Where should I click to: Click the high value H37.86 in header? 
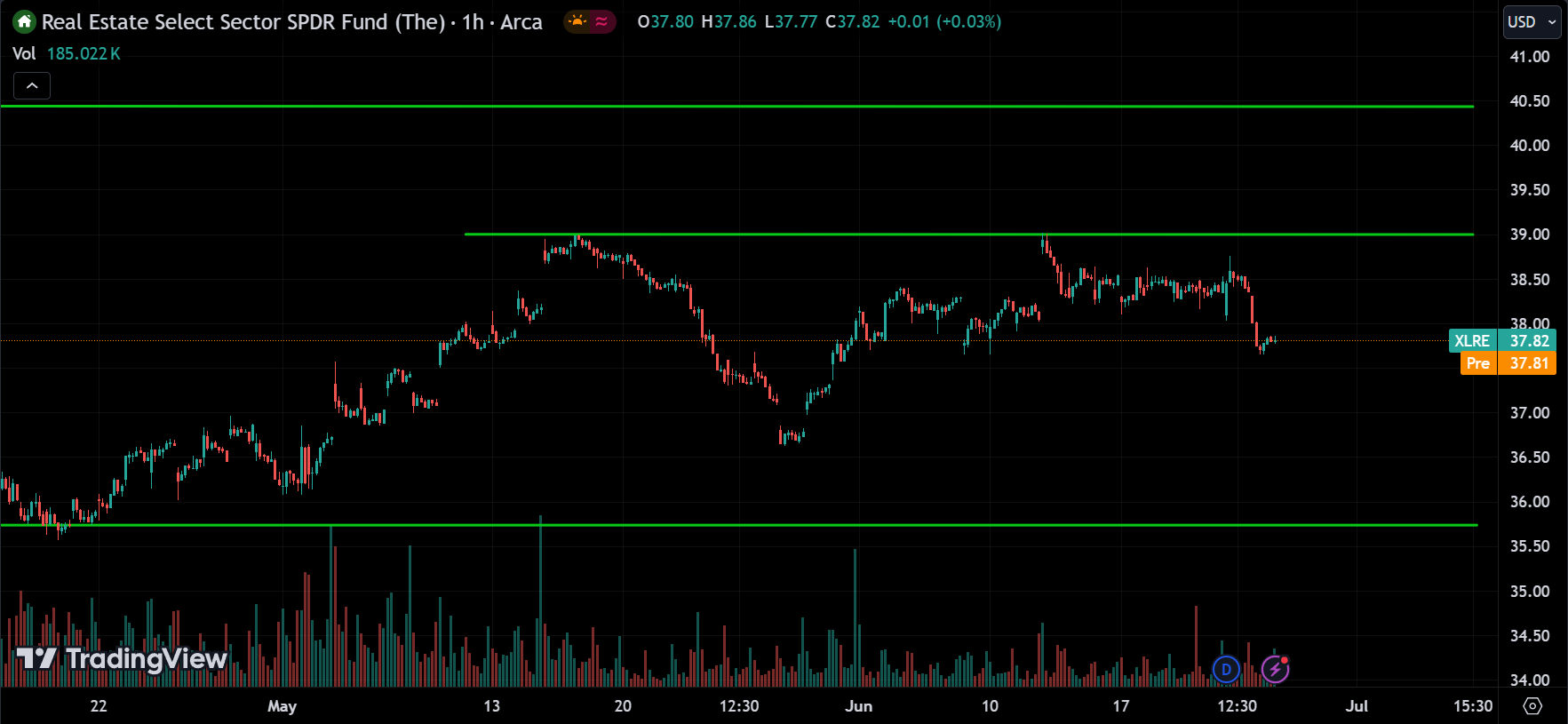[729, 22]
